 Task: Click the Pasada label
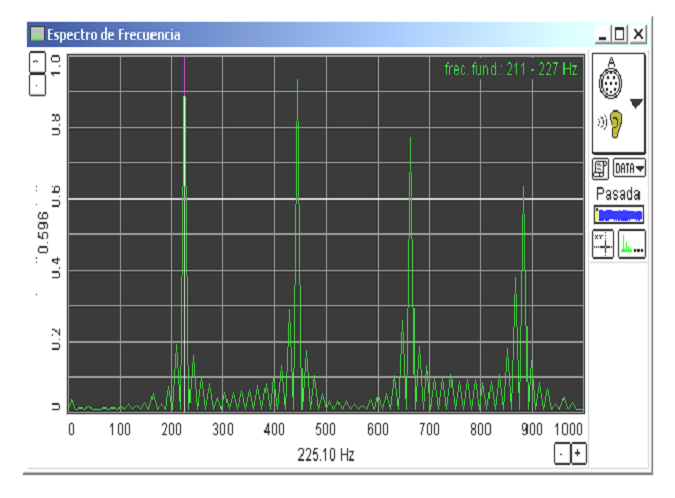[618, 194]
